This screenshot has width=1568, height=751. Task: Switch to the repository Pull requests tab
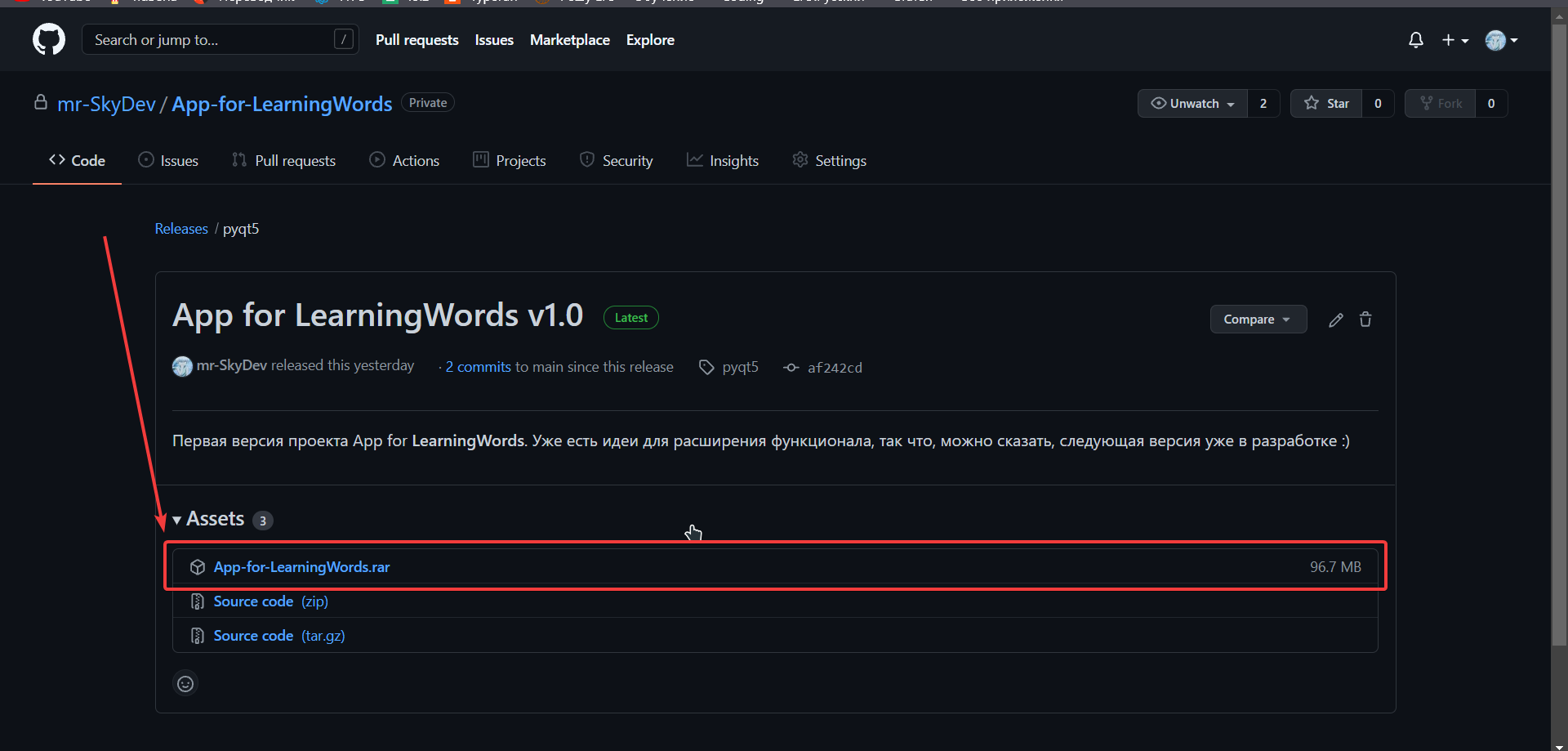pos(283,161)
